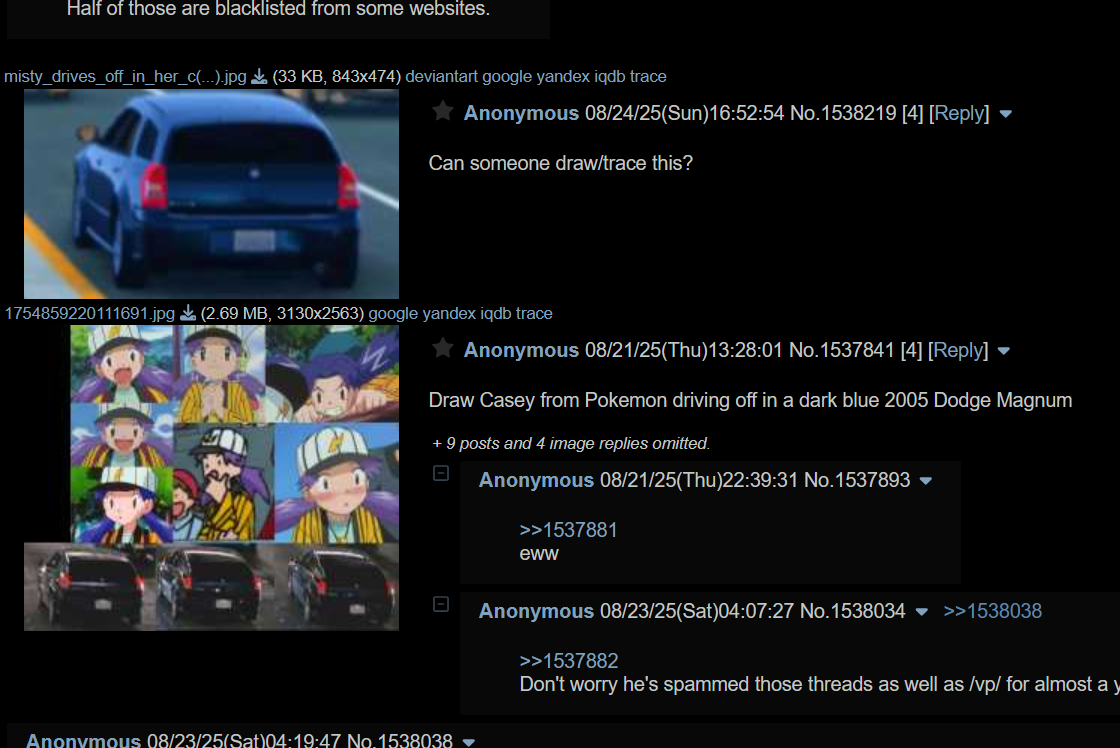Open post menu arrow for No.1538038

[x=469, y=742]
